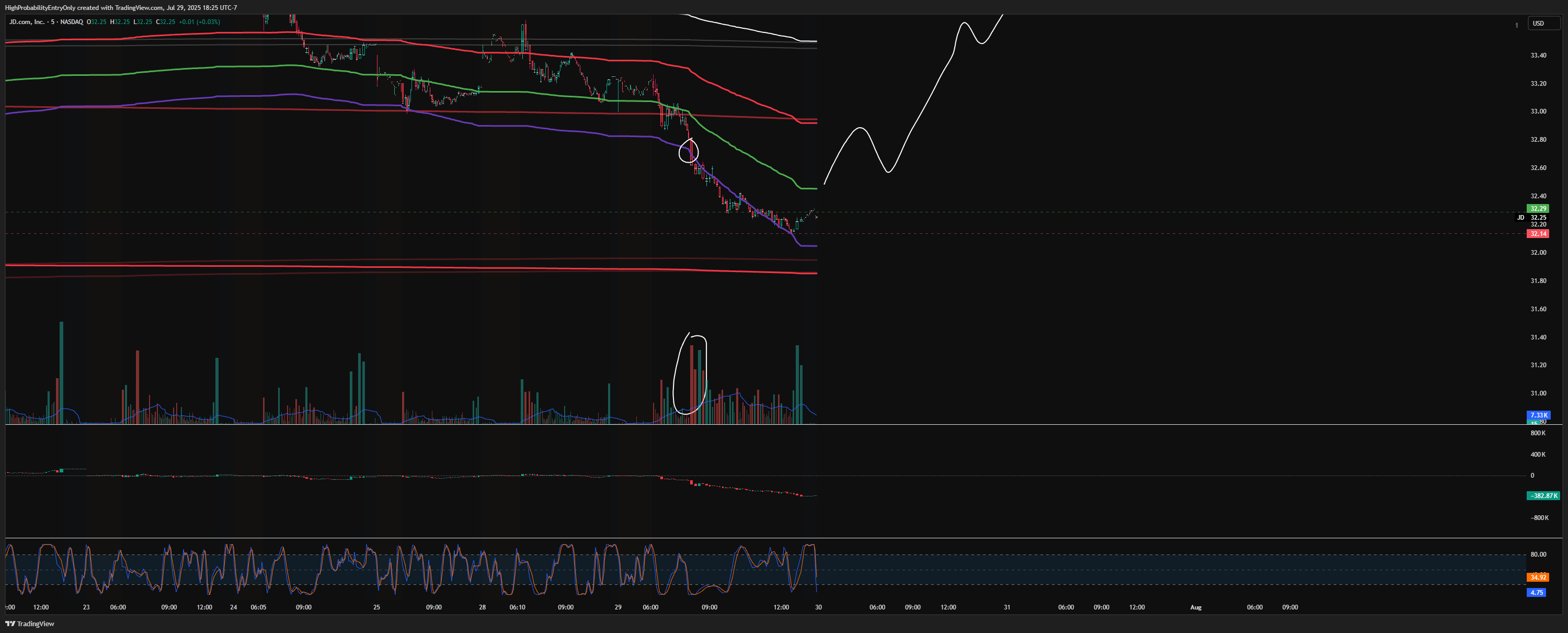
Task: Click the low value L32.25 in legend
Action: coord(142,22)
